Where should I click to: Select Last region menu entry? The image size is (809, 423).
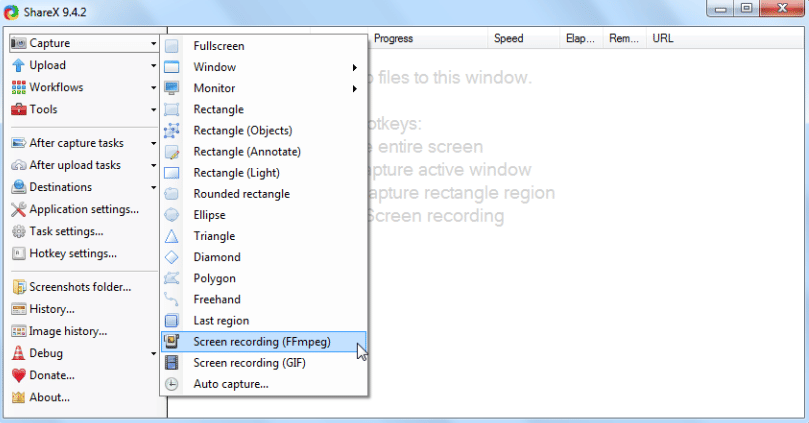coord(221,321)
